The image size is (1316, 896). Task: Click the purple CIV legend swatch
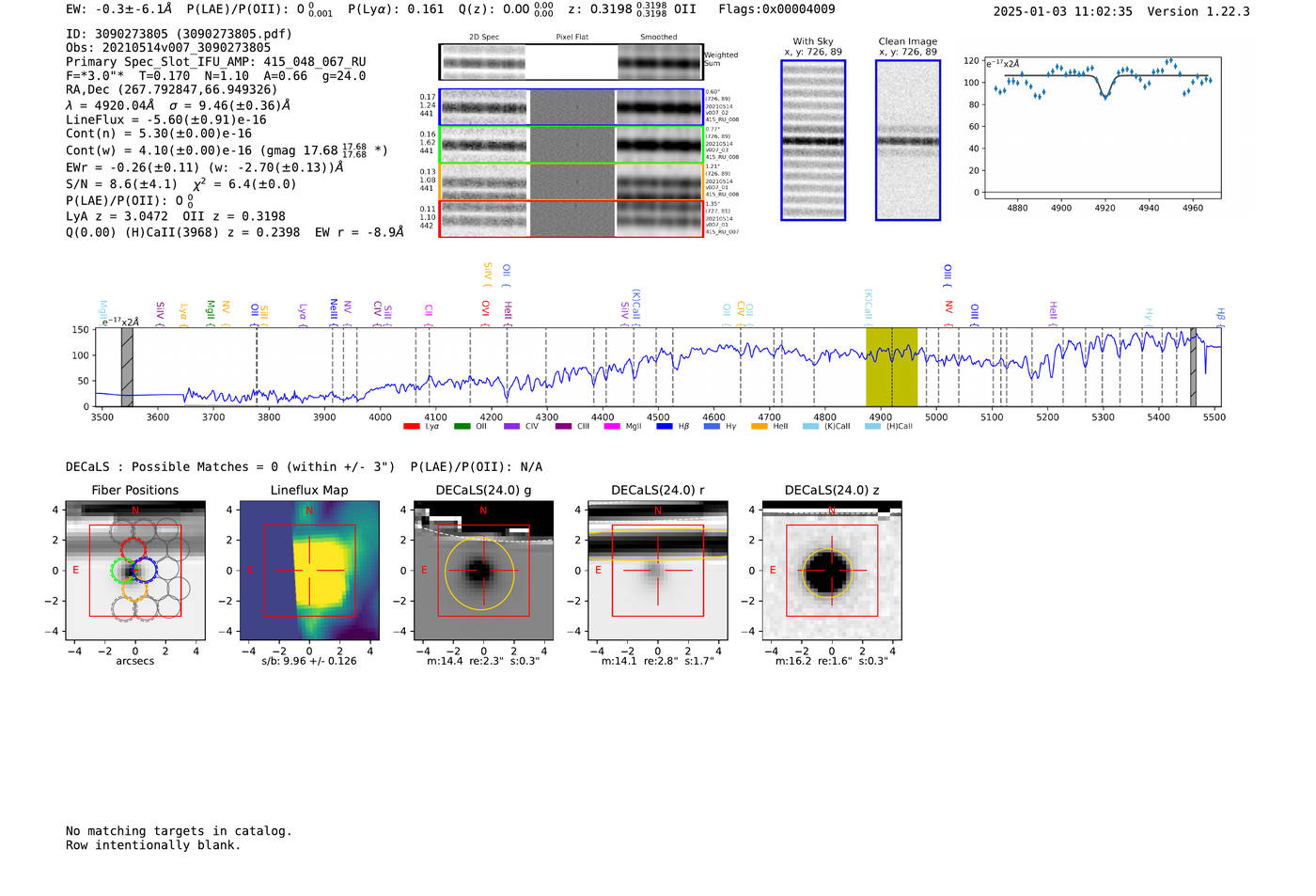[512, 427]
